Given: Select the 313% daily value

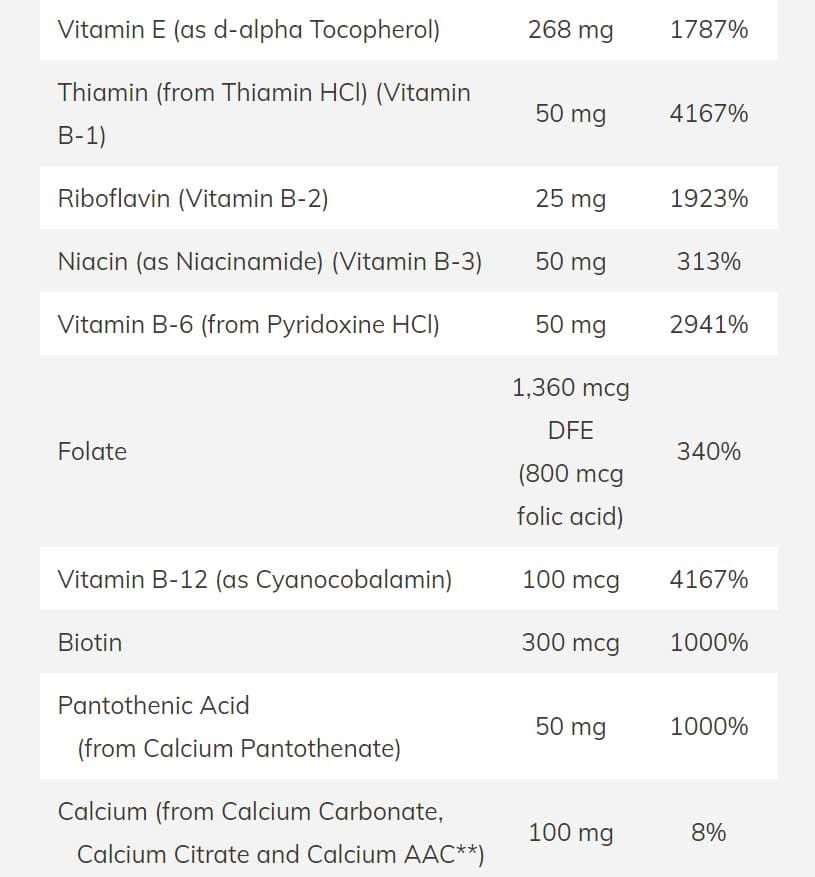Looking at the screenshot, I should [x=708, y=261].
